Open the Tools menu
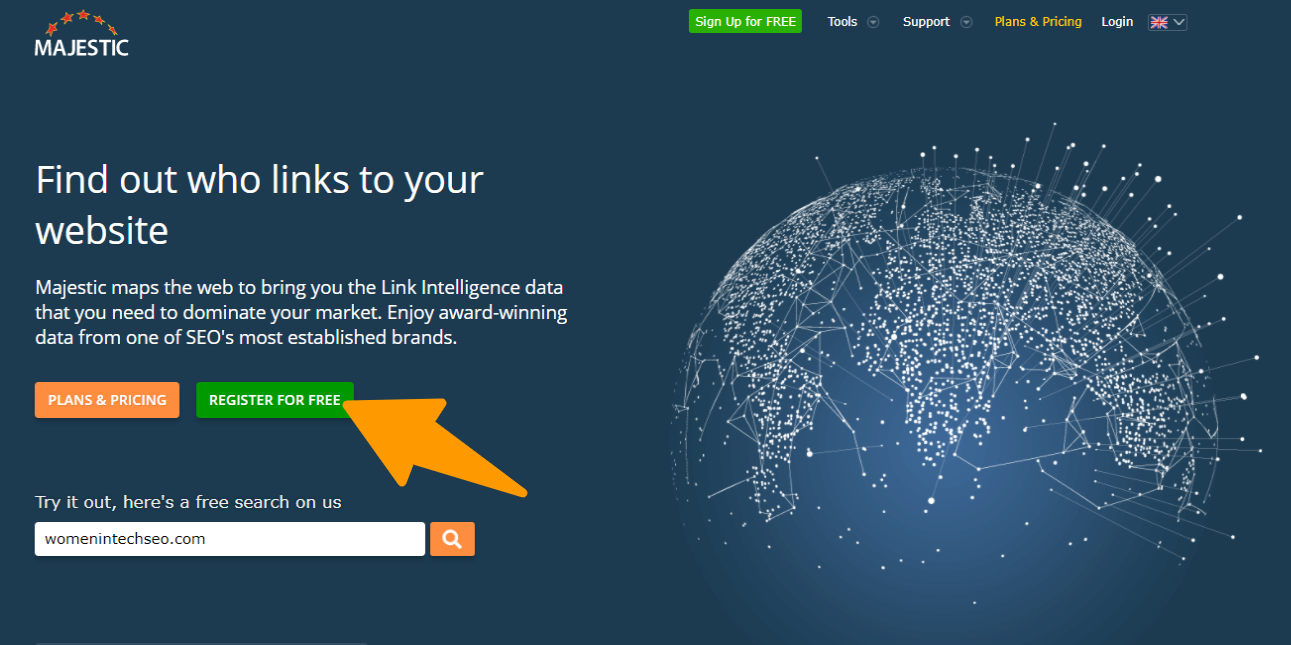 (x=843, y=21)
